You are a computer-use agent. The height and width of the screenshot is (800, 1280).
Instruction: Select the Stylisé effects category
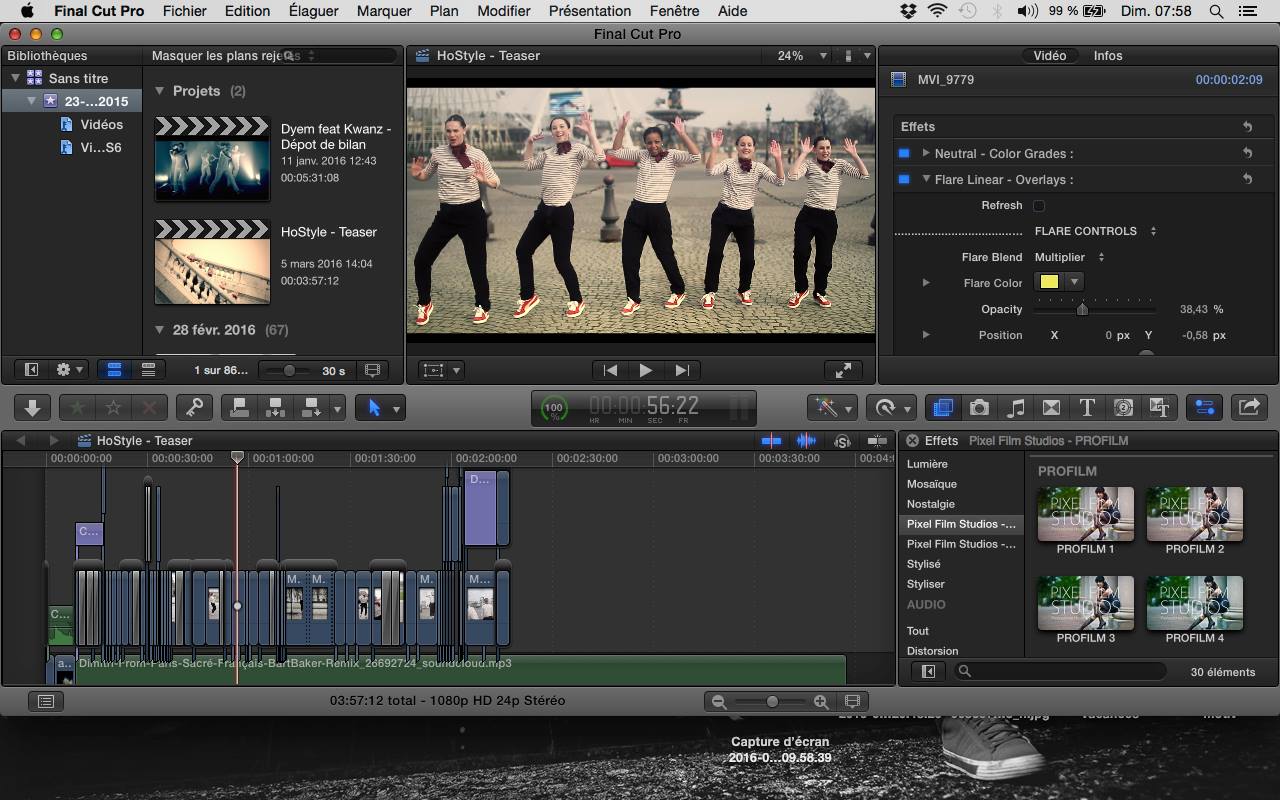(924, 564)
